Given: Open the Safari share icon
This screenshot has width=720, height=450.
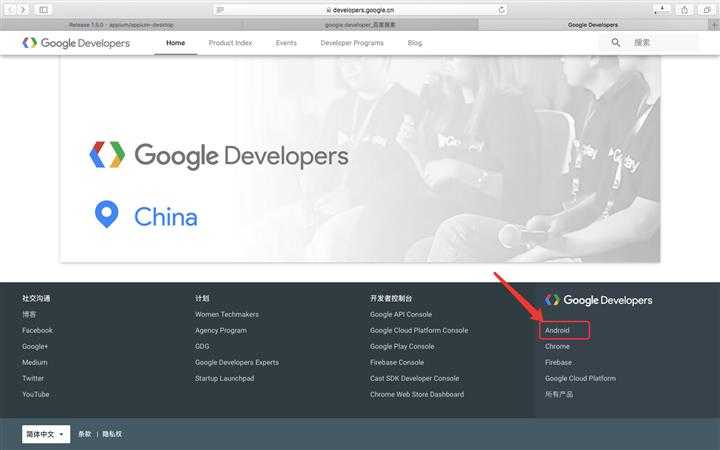Looking at the screenshot, I should point(685,10).
